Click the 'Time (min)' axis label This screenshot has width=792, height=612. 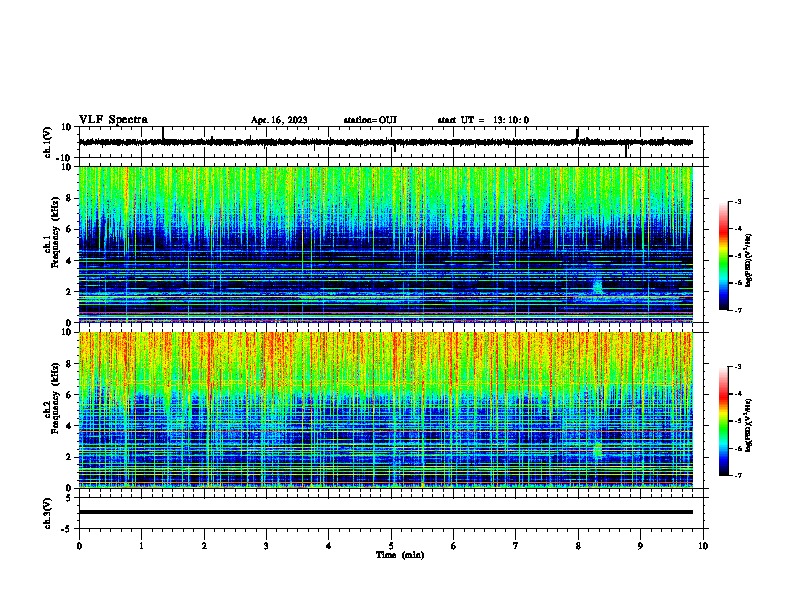pyautogui.click(x=400, y=555)
